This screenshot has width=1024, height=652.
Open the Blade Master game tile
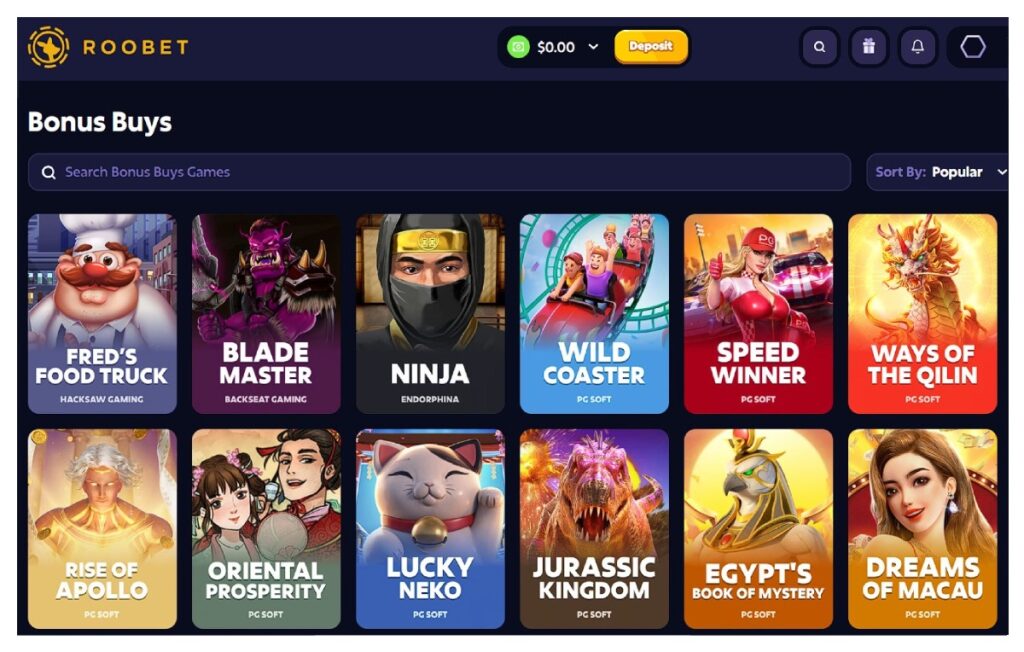(x=266, y=314)
